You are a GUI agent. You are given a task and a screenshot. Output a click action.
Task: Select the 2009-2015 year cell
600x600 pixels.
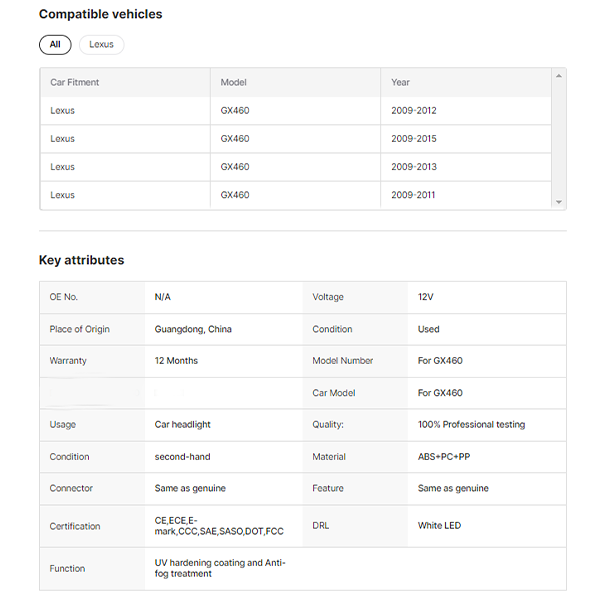coord(414,139)
